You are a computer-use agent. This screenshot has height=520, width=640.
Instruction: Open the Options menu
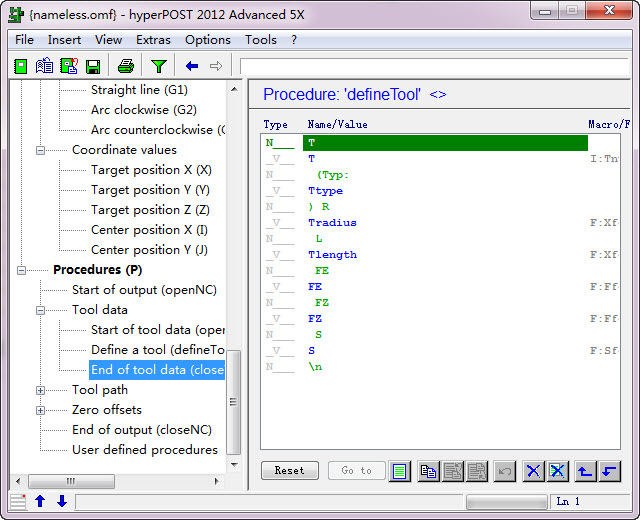tap(208, 40)
